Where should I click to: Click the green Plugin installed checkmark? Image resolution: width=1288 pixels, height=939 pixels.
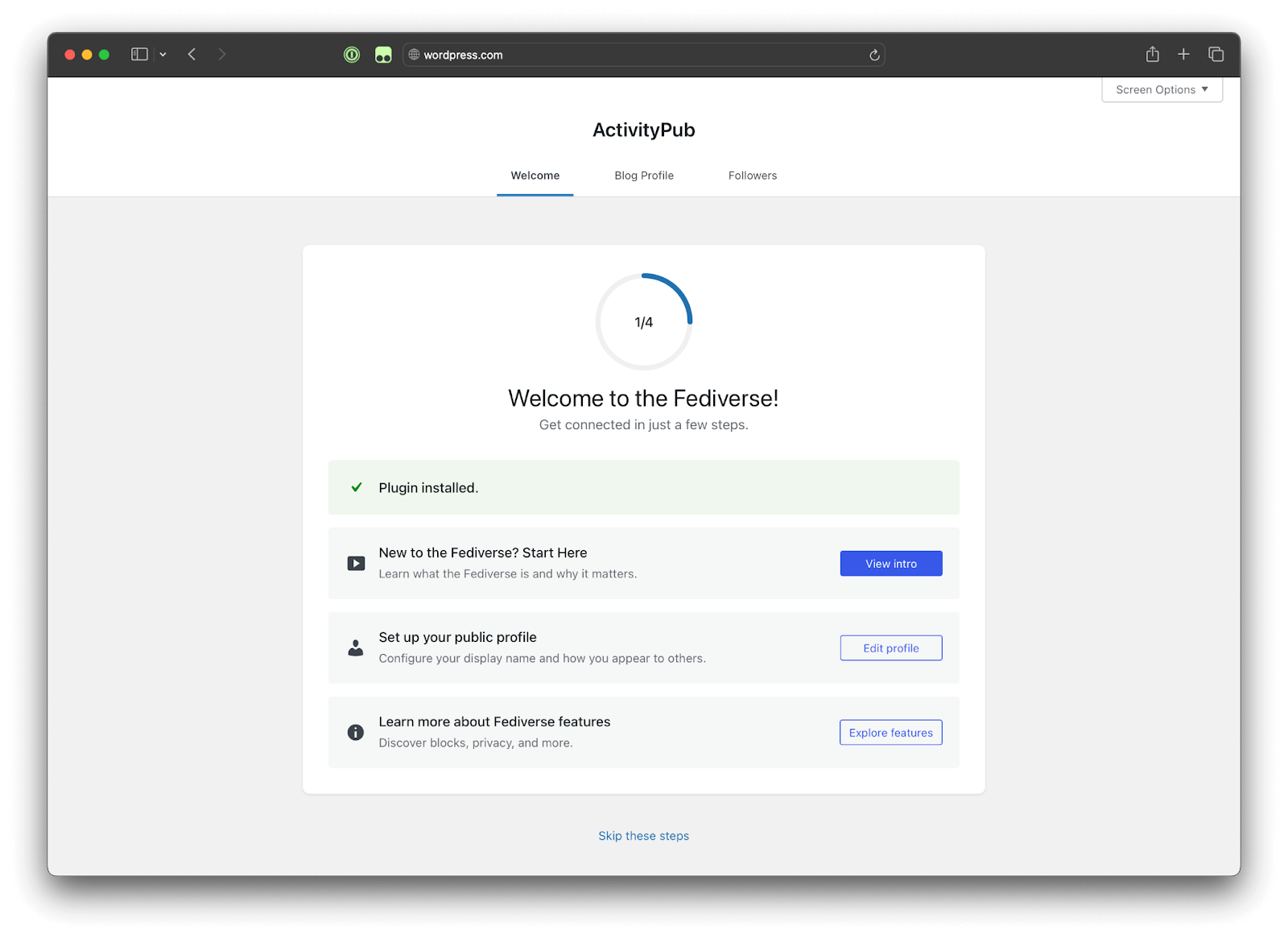coord(357,487)
